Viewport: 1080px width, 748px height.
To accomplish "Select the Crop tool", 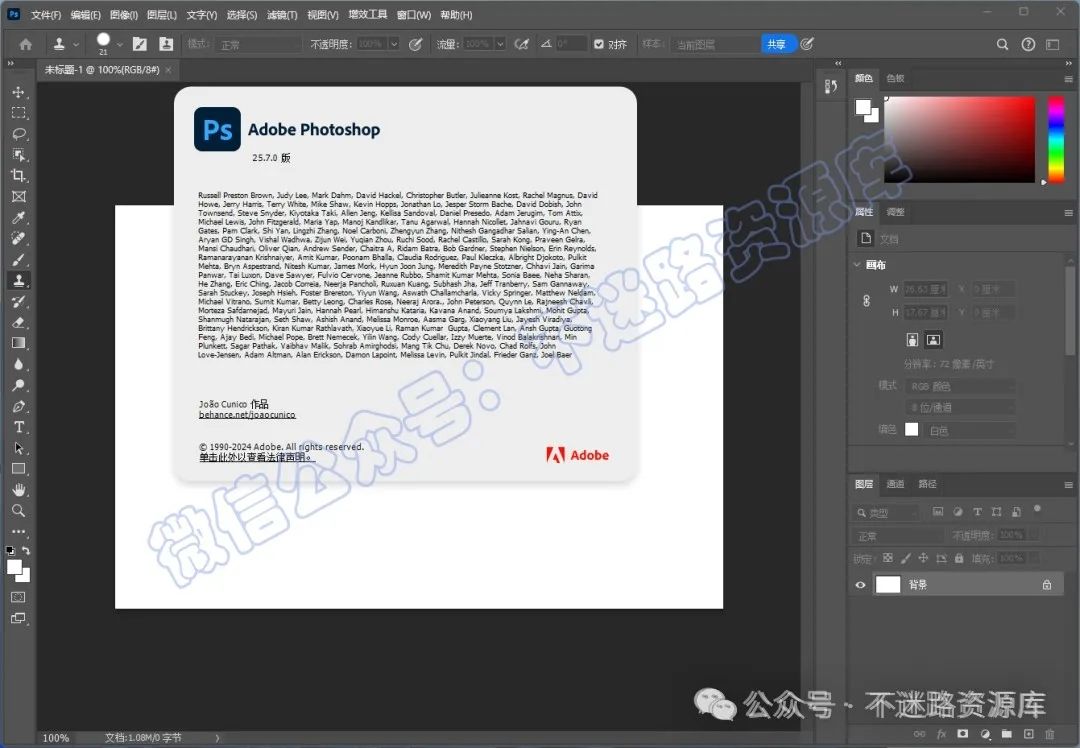I will [19, 175].
